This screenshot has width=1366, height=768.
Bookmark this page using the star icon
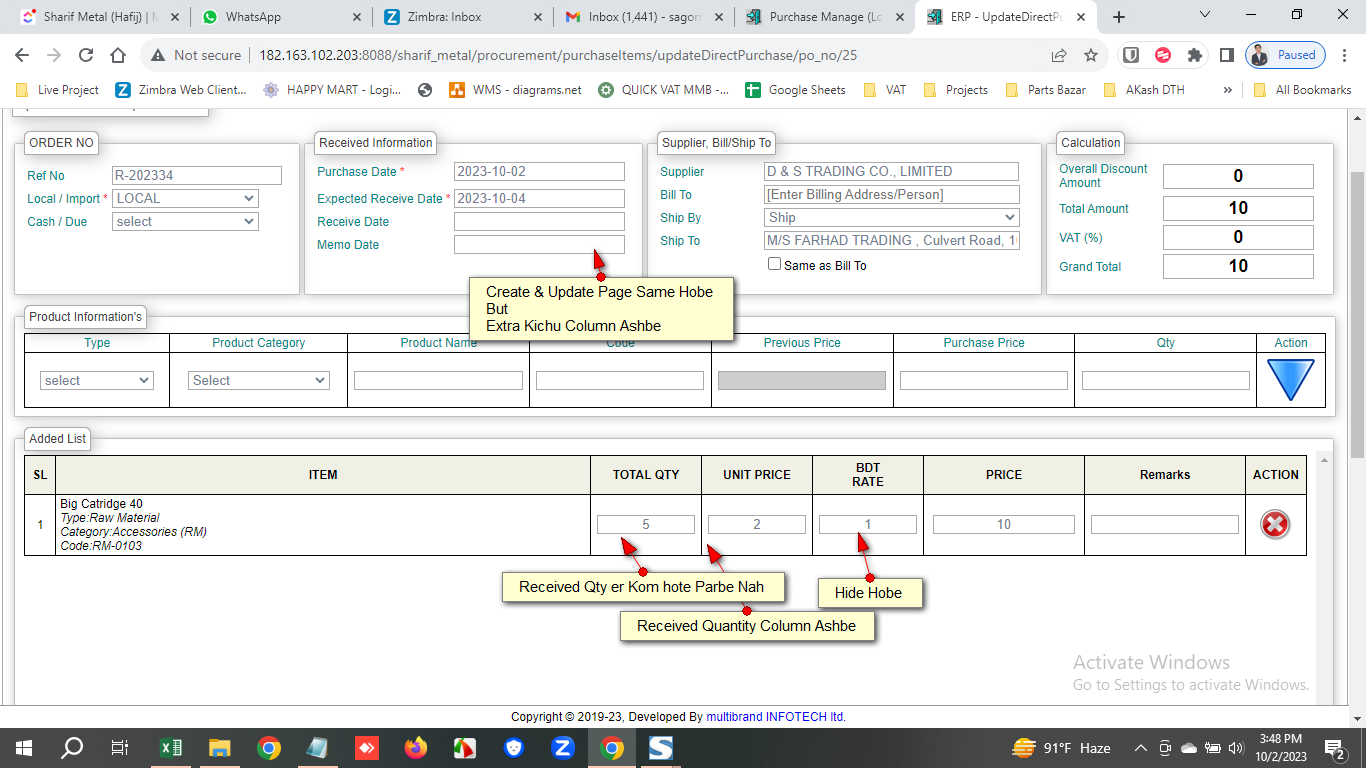(1091, 56)
